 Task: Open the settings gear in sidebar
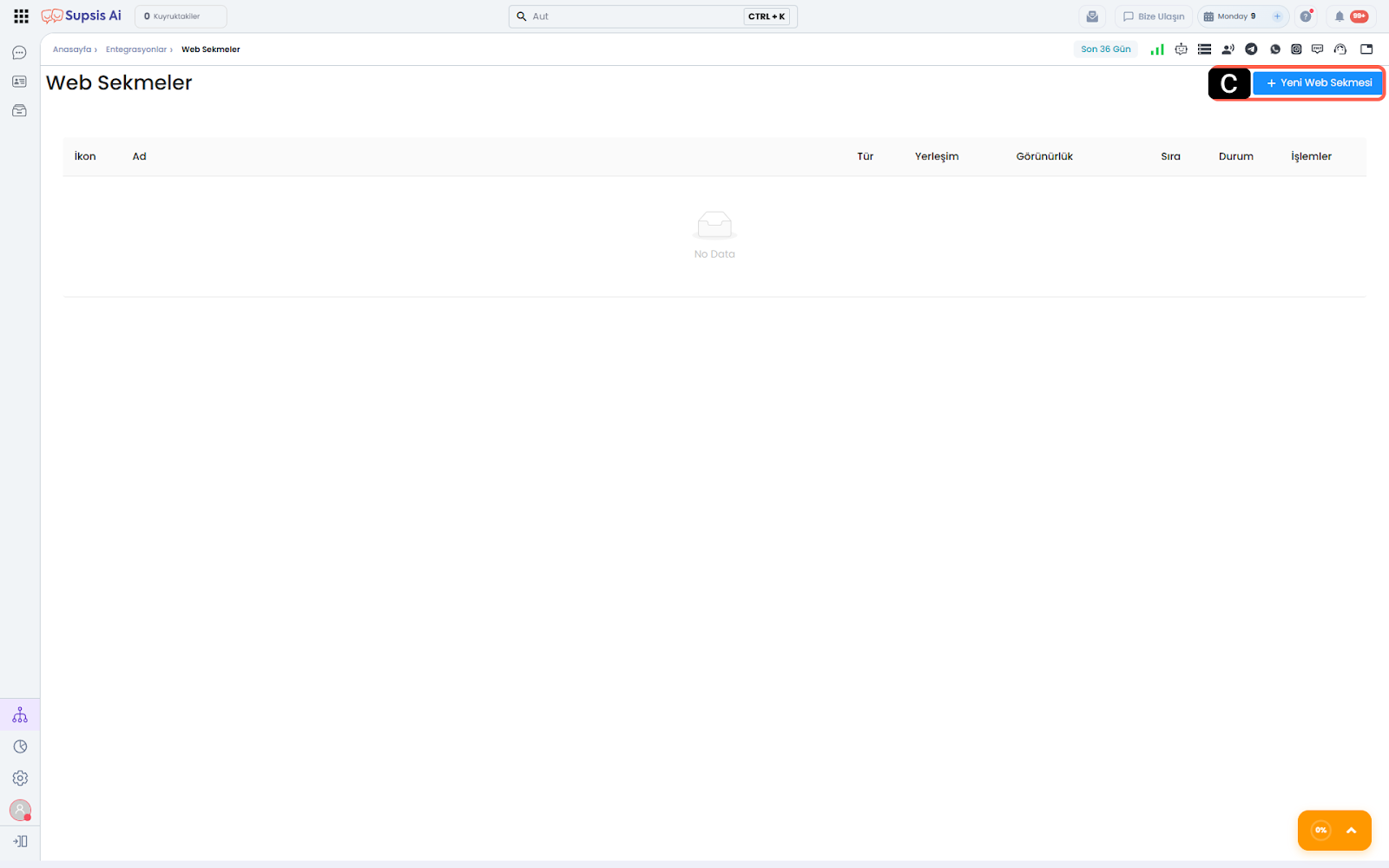20,779
